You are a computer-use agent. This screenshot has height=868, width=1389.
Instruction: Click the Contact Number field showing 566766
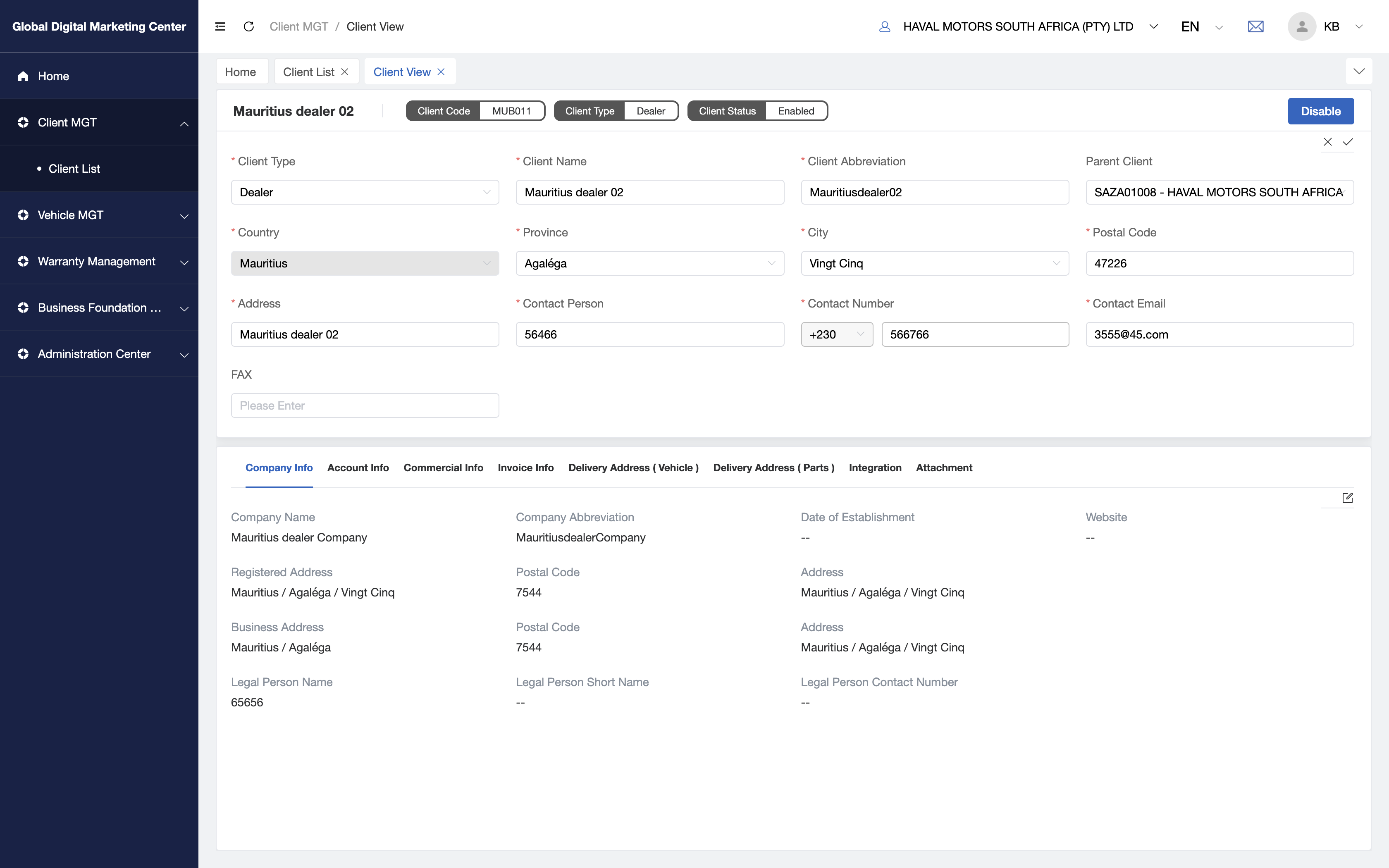975,334
